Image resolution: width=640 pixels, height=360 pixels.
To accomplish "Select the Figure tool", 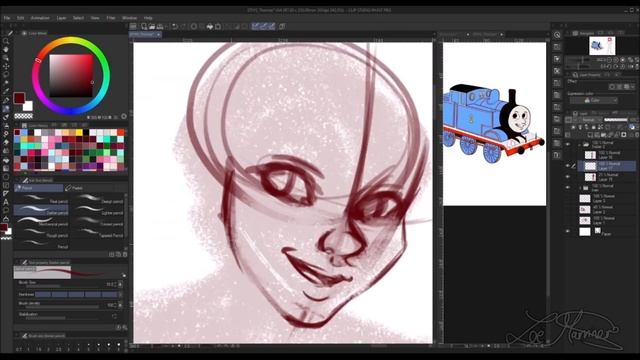I will pyautogui.click(x=6, y=177).
